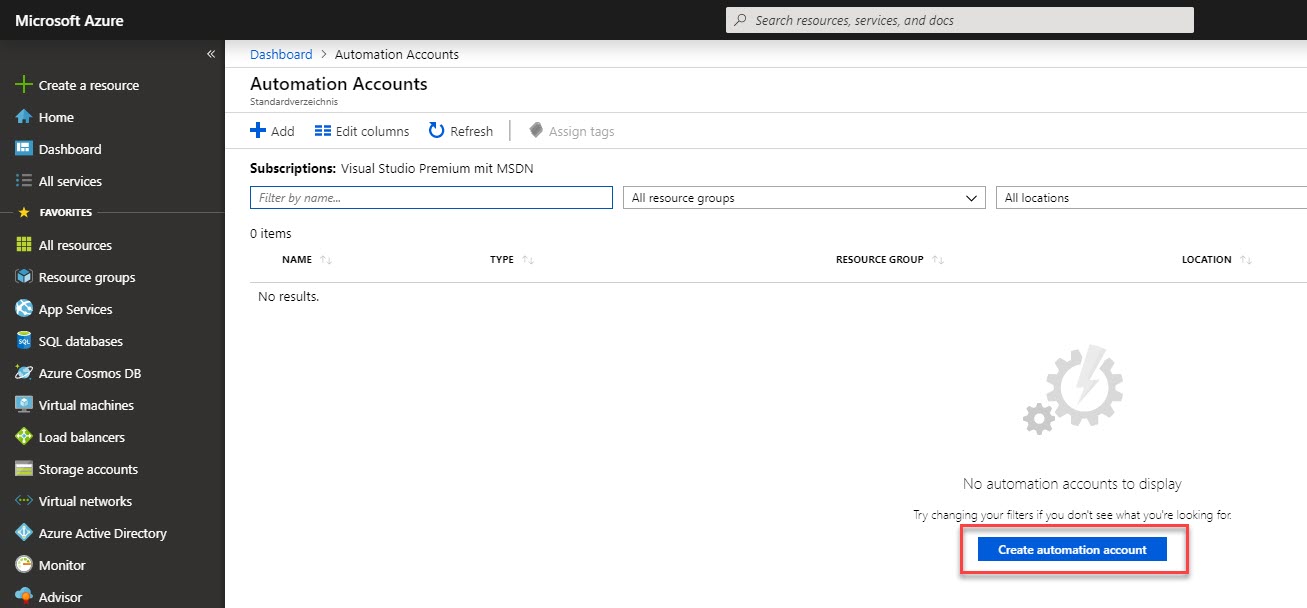Click the Resource groups cube icon

pos(24,277)
